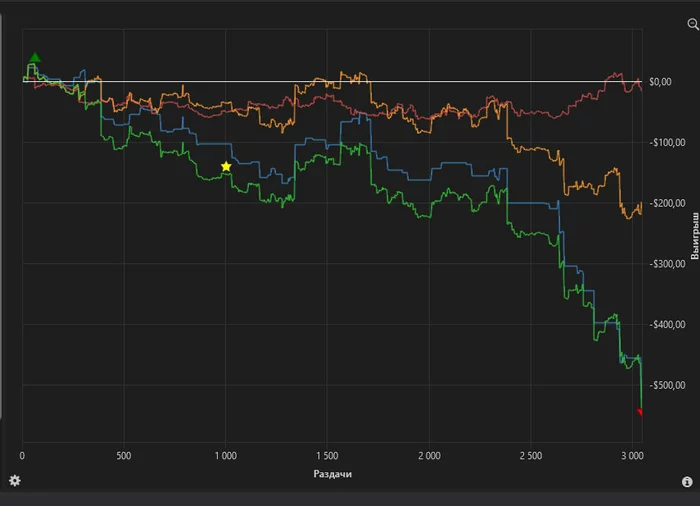Click the red down-triangle low marker
The height and width of the screenshot is (506, 700).
click(x=640, y=411)
